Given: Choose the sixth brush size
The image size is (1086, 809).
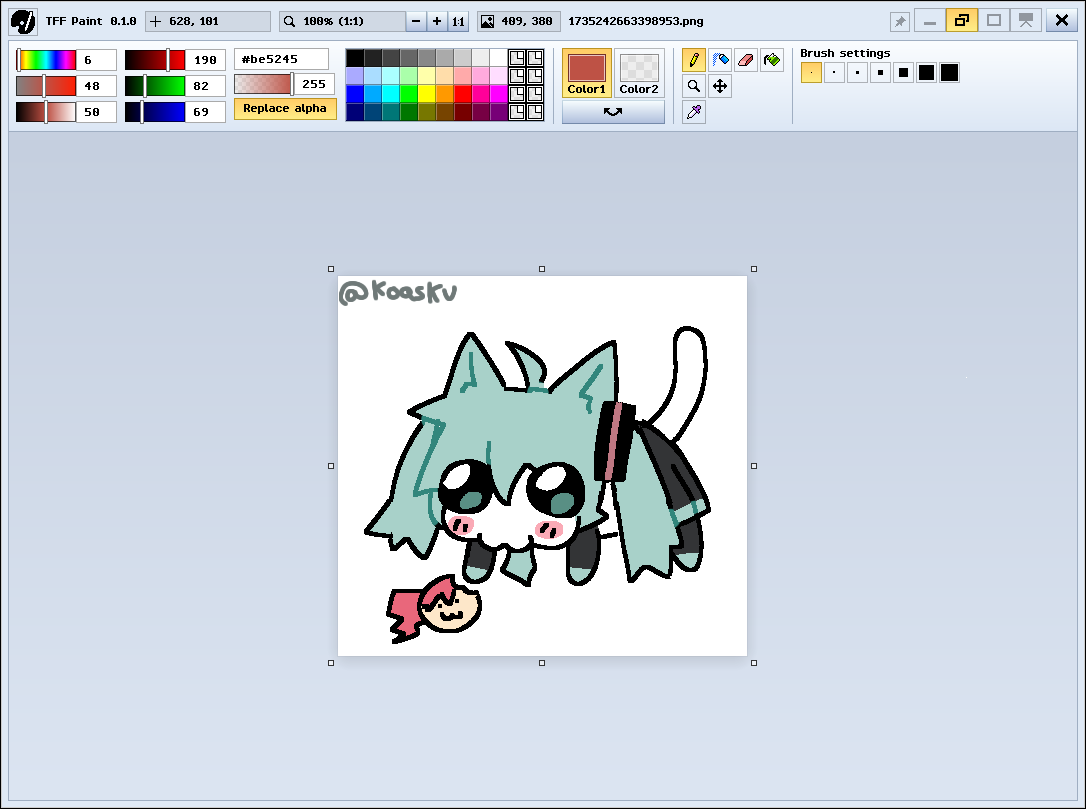Looking at the screenshot, I should click(927, 73).
